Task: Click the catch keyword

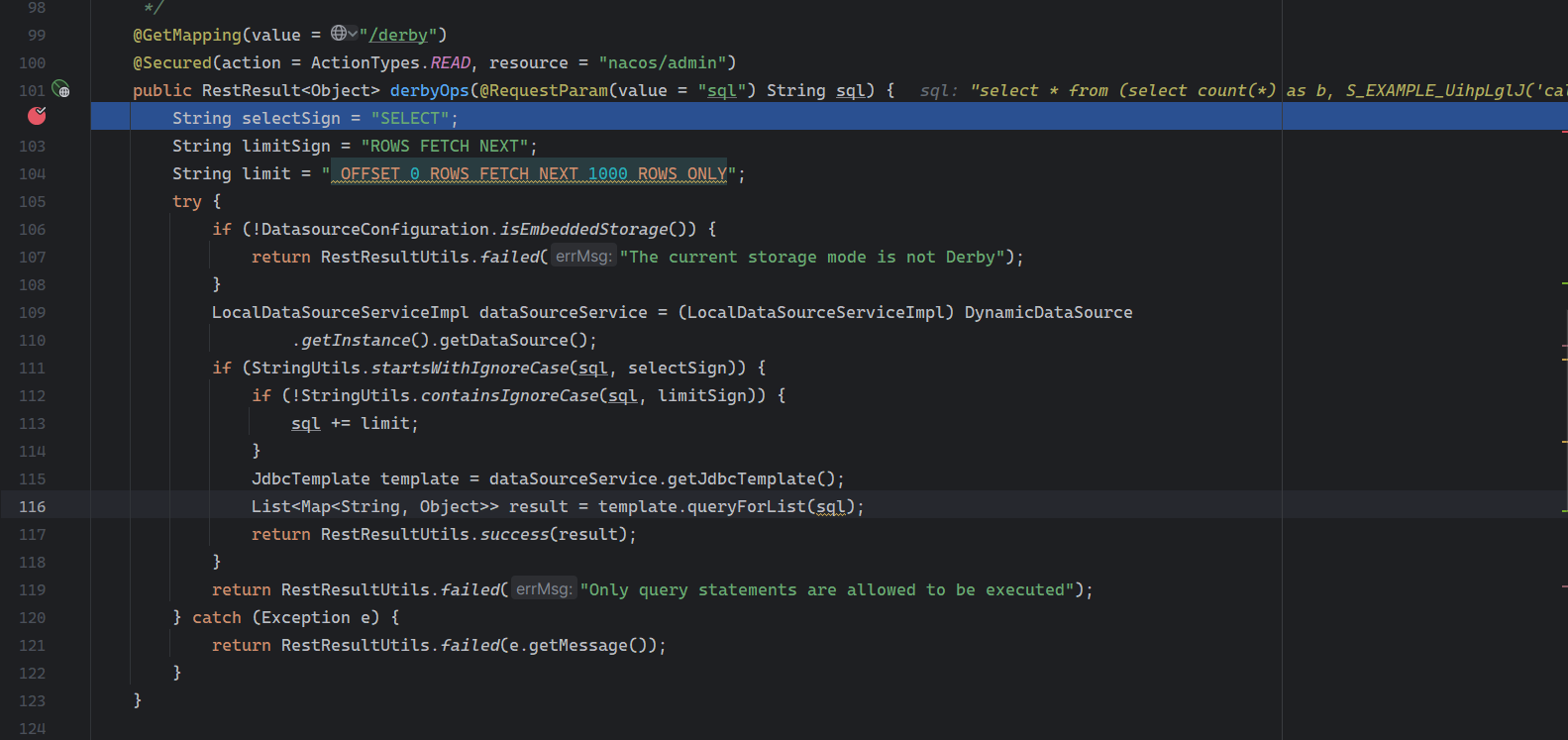Action: (217, 617)
